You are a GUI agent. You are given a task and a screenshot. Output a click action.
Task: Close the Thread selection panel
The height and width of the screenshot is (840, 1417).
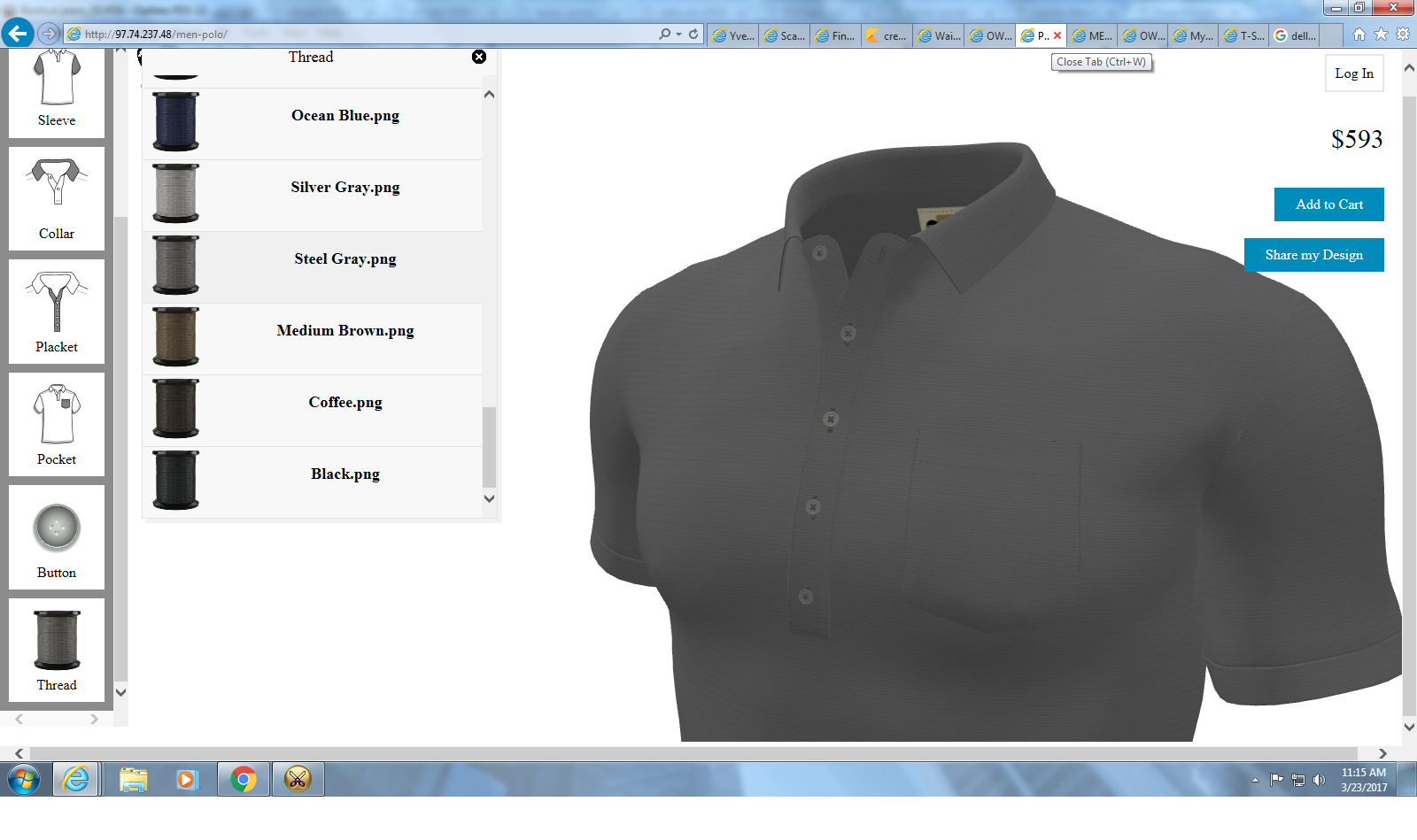pyautogui.click(x=479, y=57)
